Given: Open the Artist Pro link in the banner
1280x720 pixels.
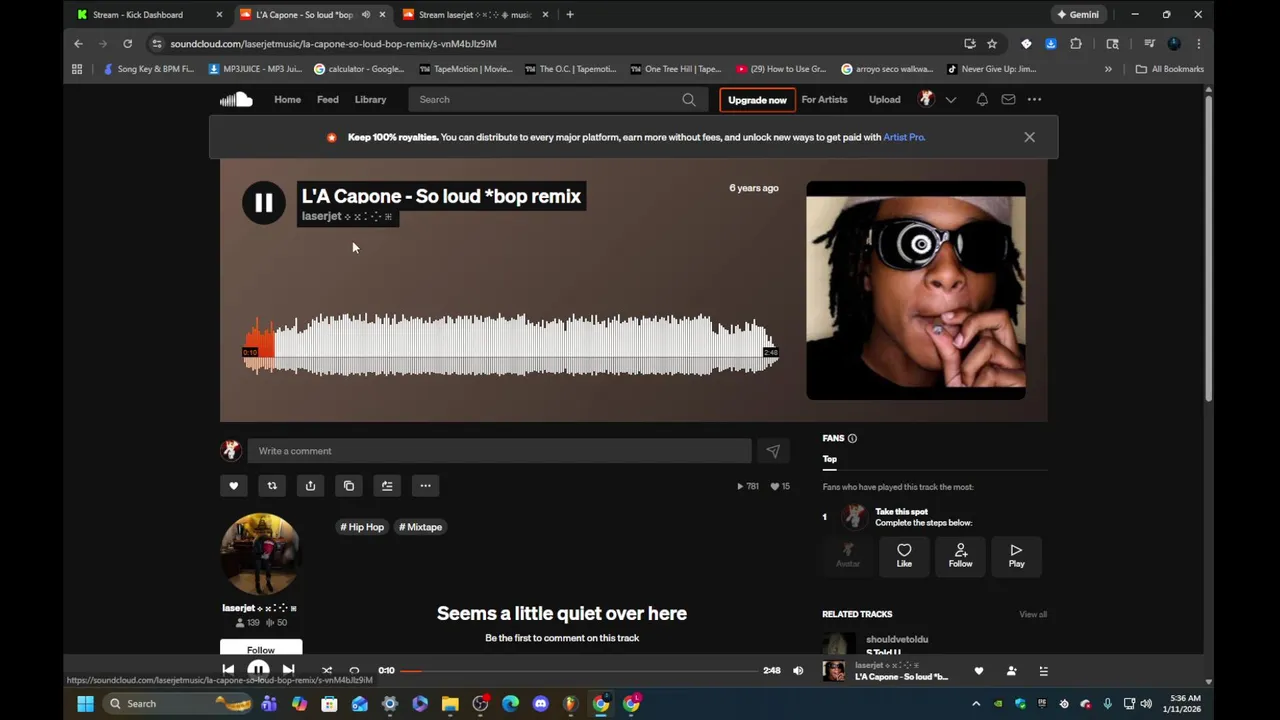Looking at the screenshot, I should pyautogui.click(x=904, y=137).
